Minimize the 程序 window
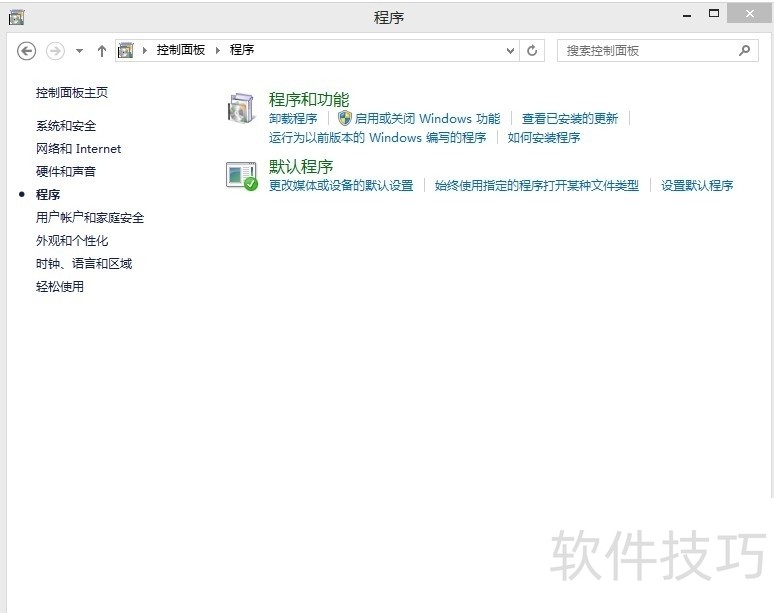774x613 pixels. 687,15
